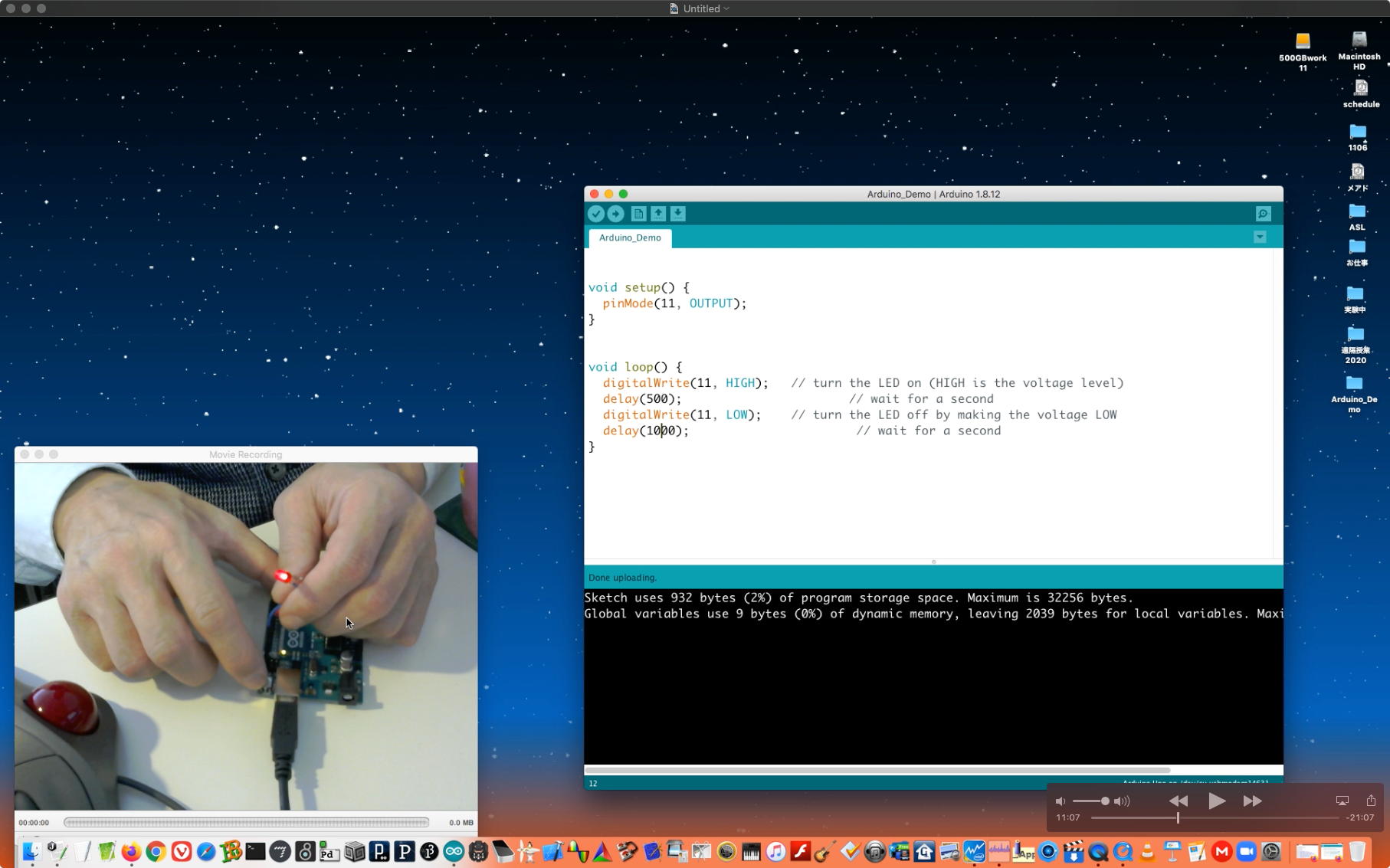Image resolution: width=1390 pixels, height=868 pixels.
Task: Click the "Global variables use 9 bytes" console line
Action: 933,614
